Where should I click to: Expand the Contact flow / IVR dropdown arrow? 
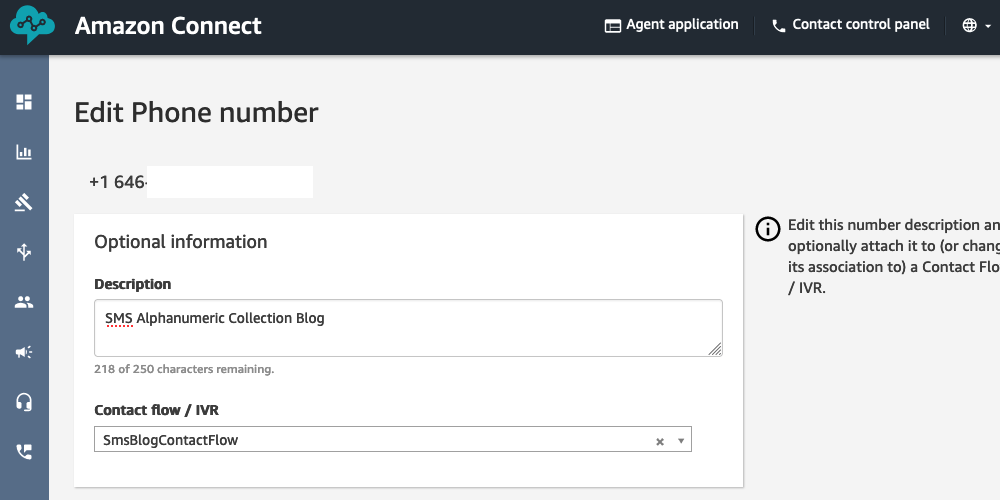click(x=681, y=440)
